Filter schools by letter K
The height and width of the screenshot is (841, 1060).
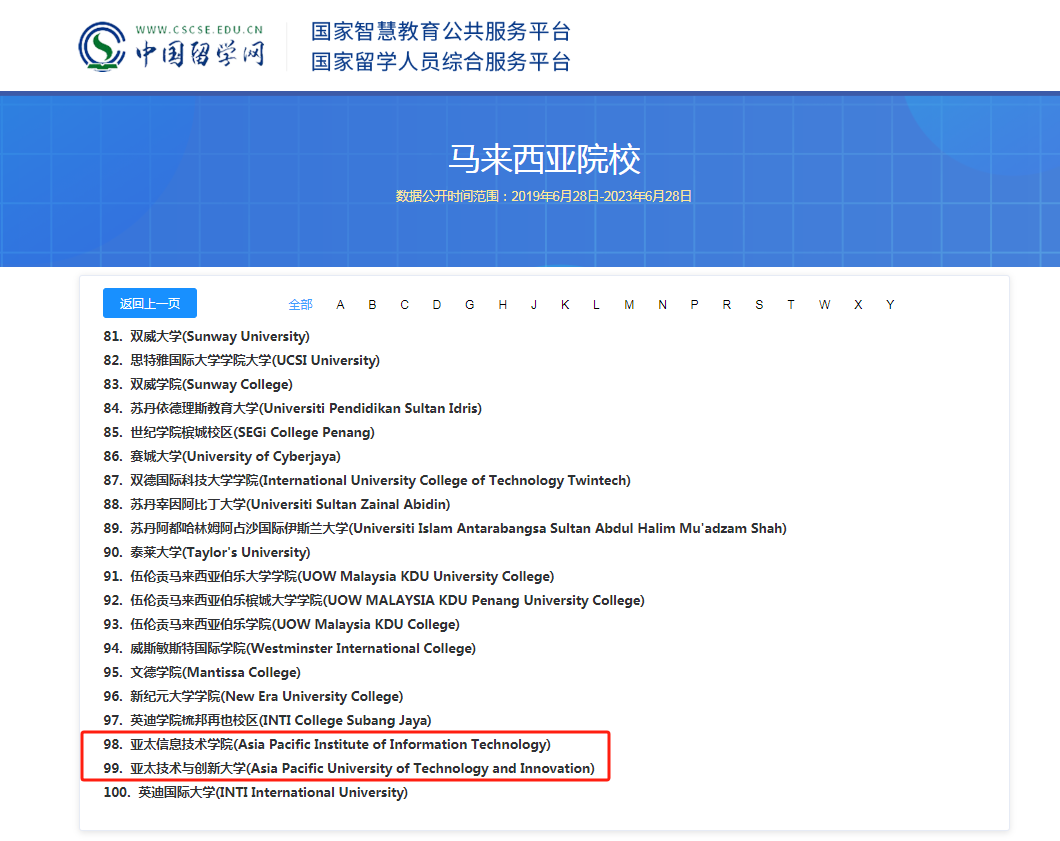(564, 305)
